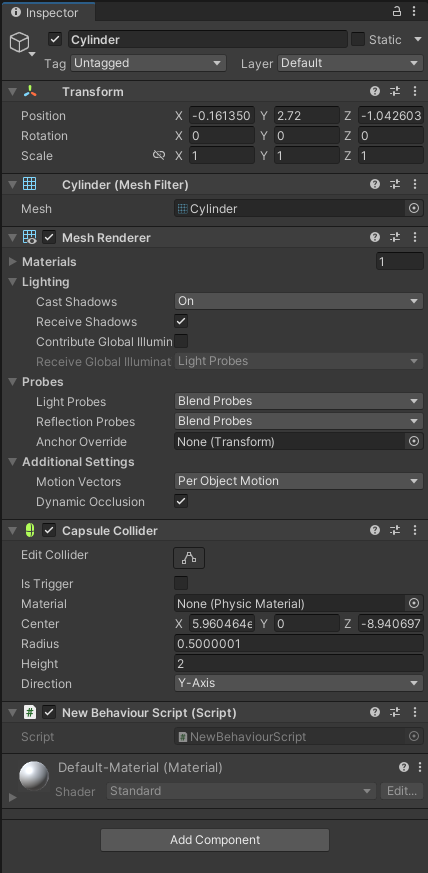The image size is (428, 873).
Task: Click the Default-Material preview sphere
Action: (34, 776)
